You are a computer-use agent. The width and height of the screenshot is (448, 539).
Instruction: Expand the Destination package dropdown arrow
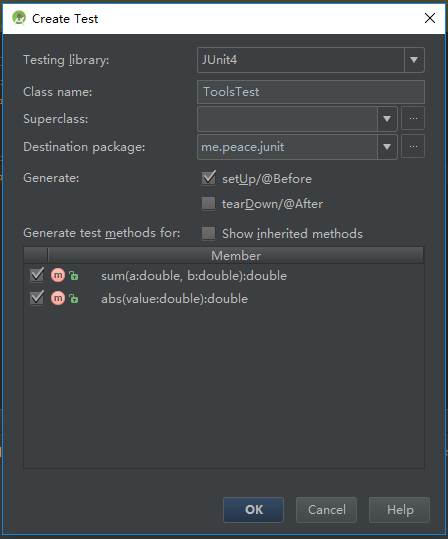click(387, 147)
